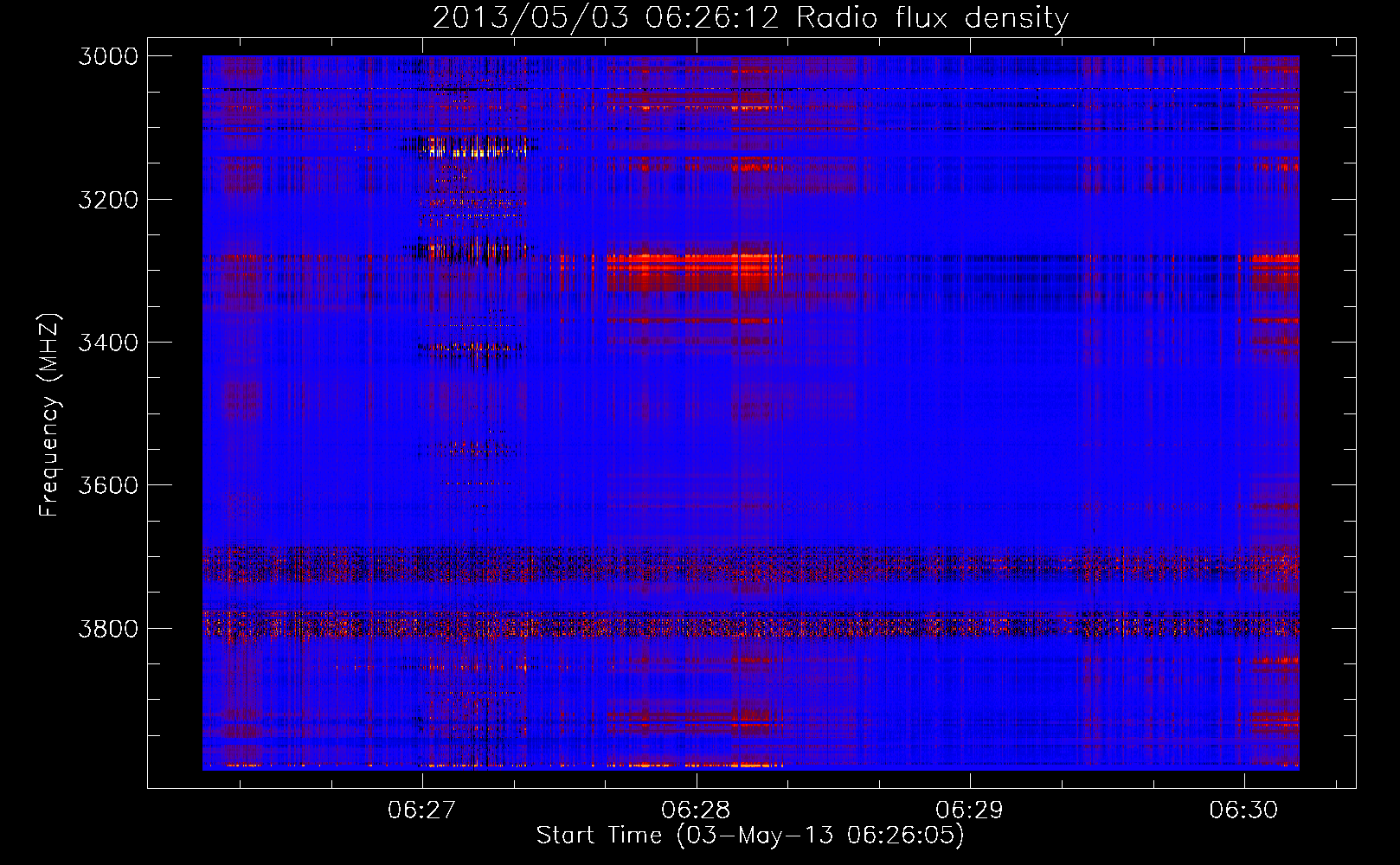This screenshot has width=1400, height=865.
Task: Click the "Frequency (MHZ)" y-axis label
Action: coord(50,415)
